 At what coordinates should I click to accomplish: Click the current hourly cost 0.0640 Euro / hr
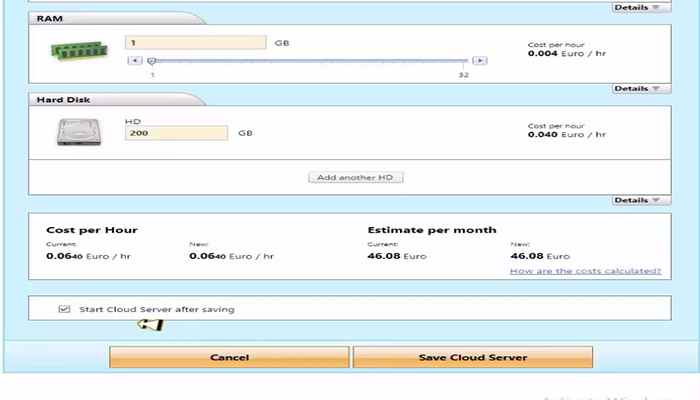click(88, 256)
